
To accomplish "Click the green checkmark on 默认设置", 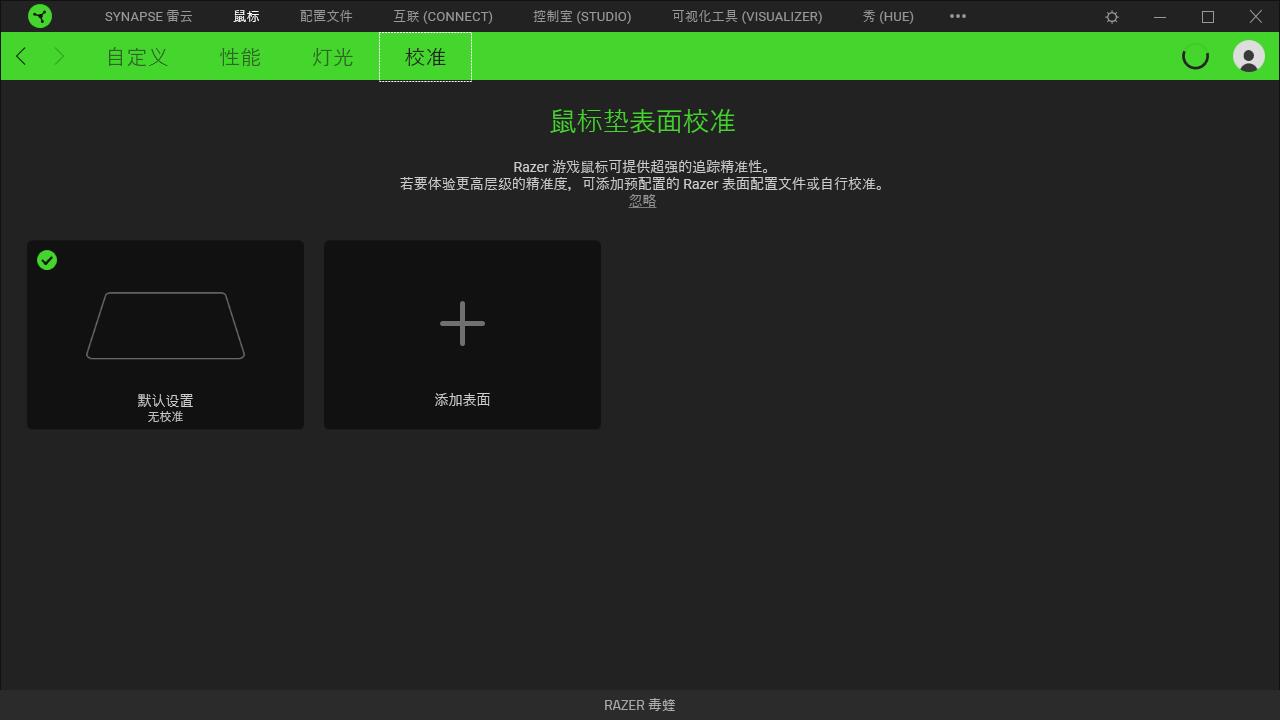I will click(x=46, y=260).
